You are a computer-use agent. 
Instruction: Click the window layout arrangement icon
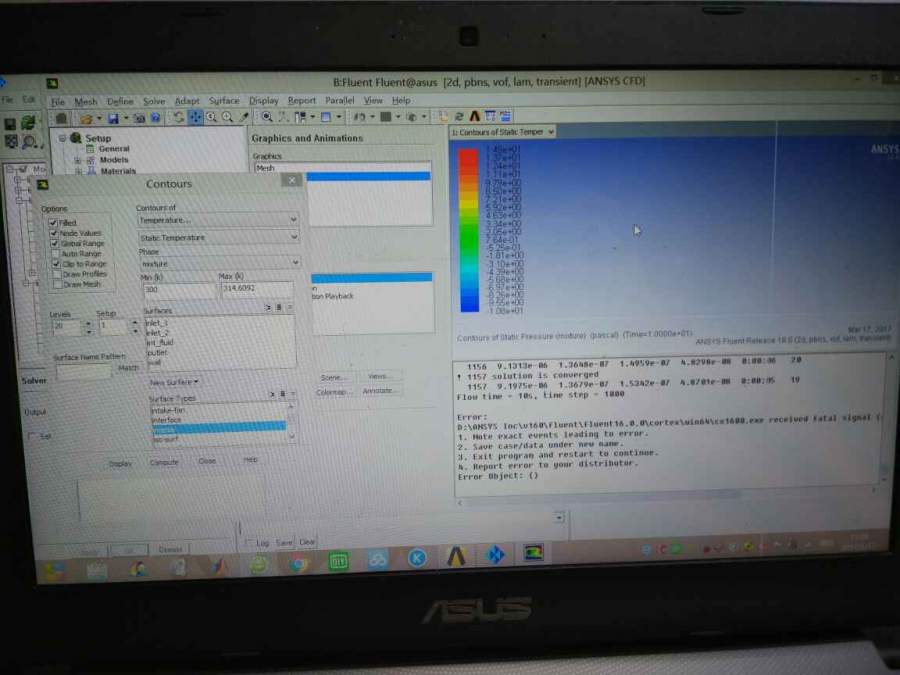(x=300, y=117)
